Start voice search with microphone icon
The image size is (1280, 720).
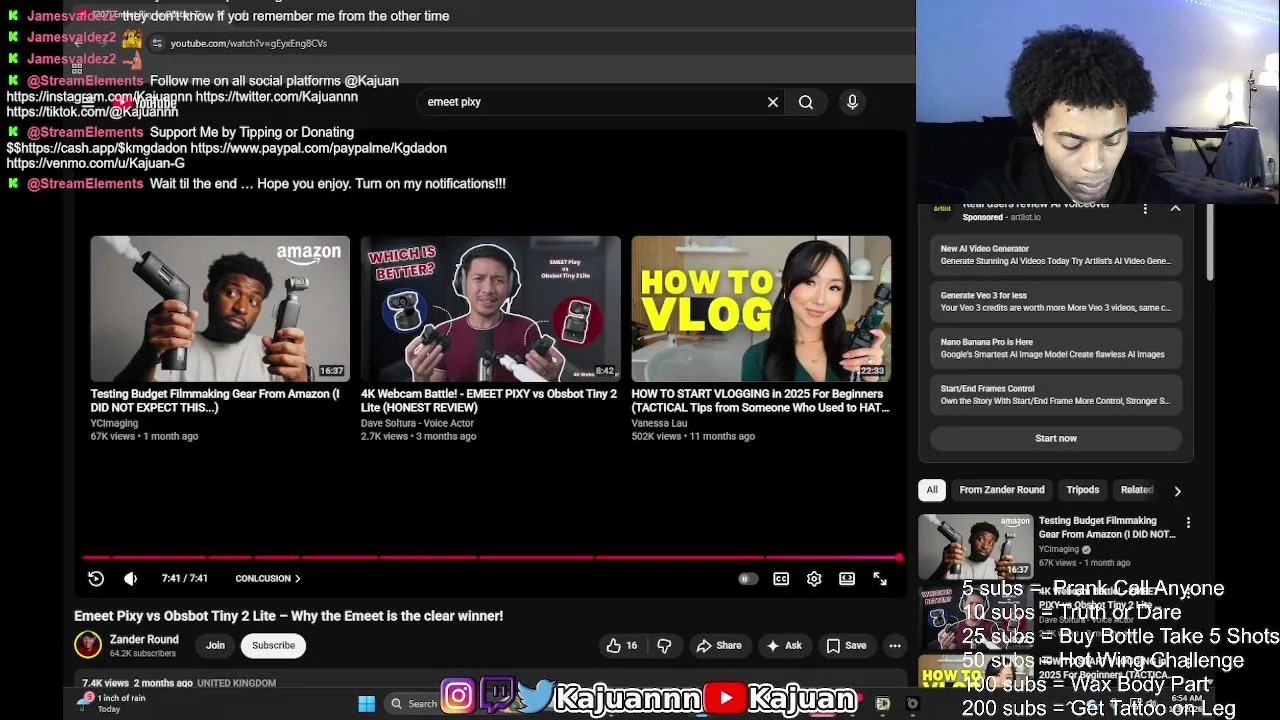(852, 102)
